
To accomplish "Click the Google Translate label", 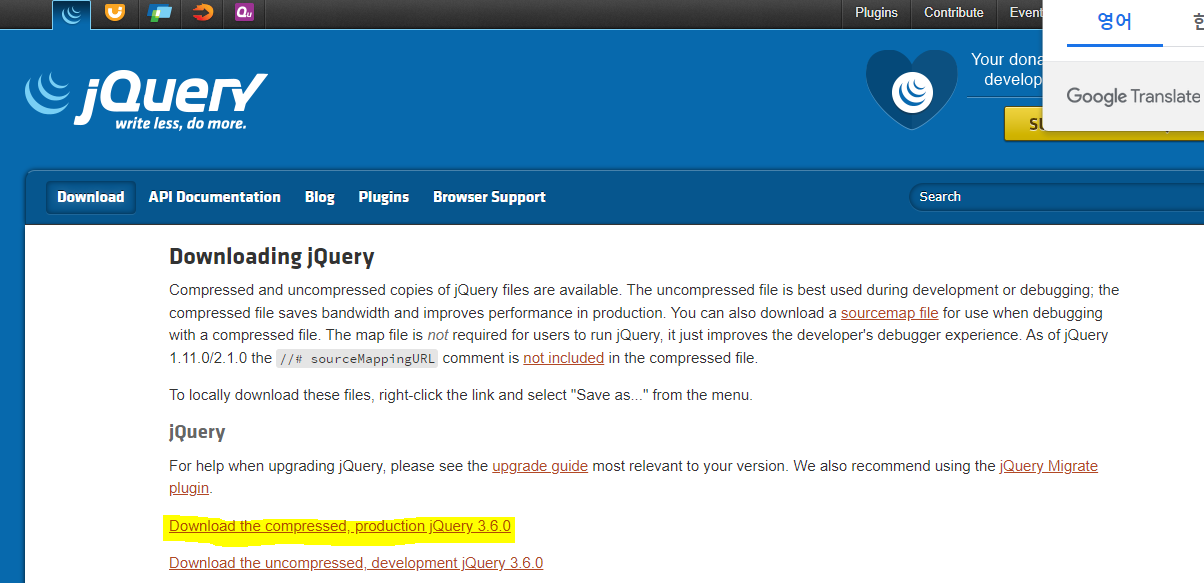I will (x=1133, y=96).
